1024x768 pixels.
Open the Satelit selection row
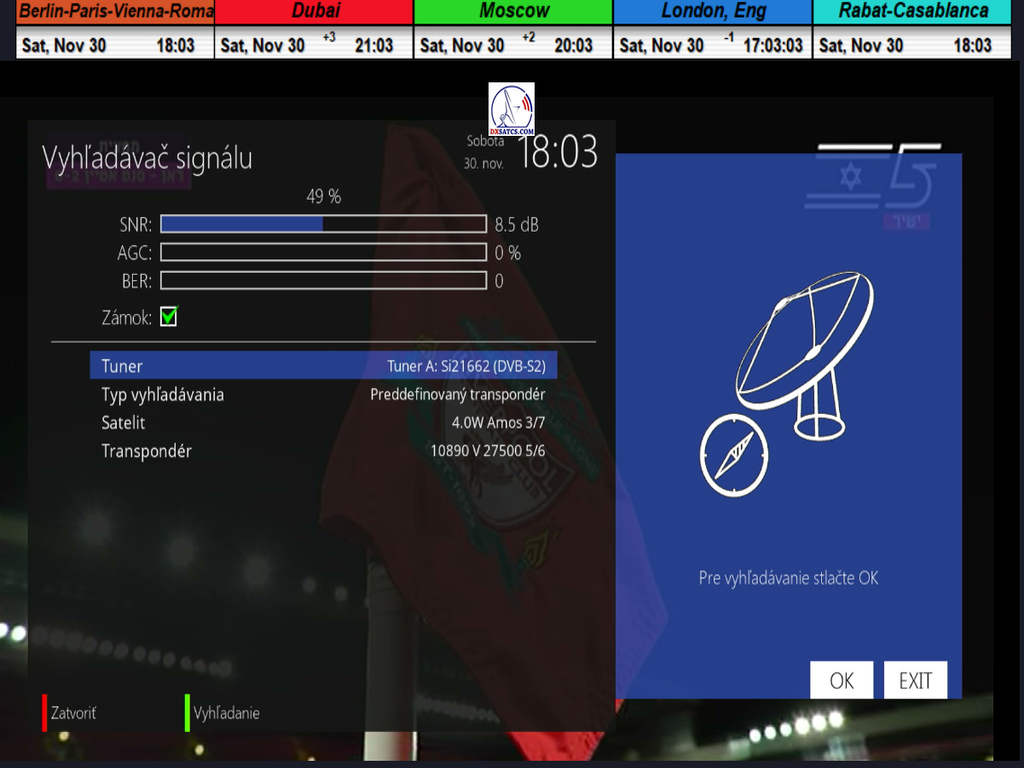pos(323,423)
